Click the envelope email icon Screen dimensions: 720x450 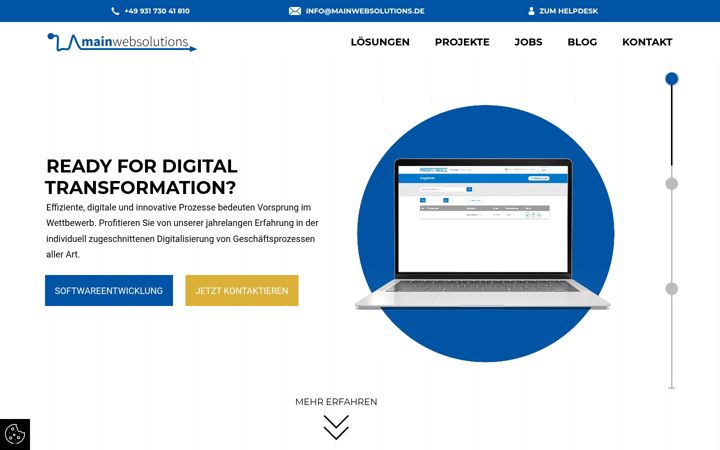click(x=295, y=11)
